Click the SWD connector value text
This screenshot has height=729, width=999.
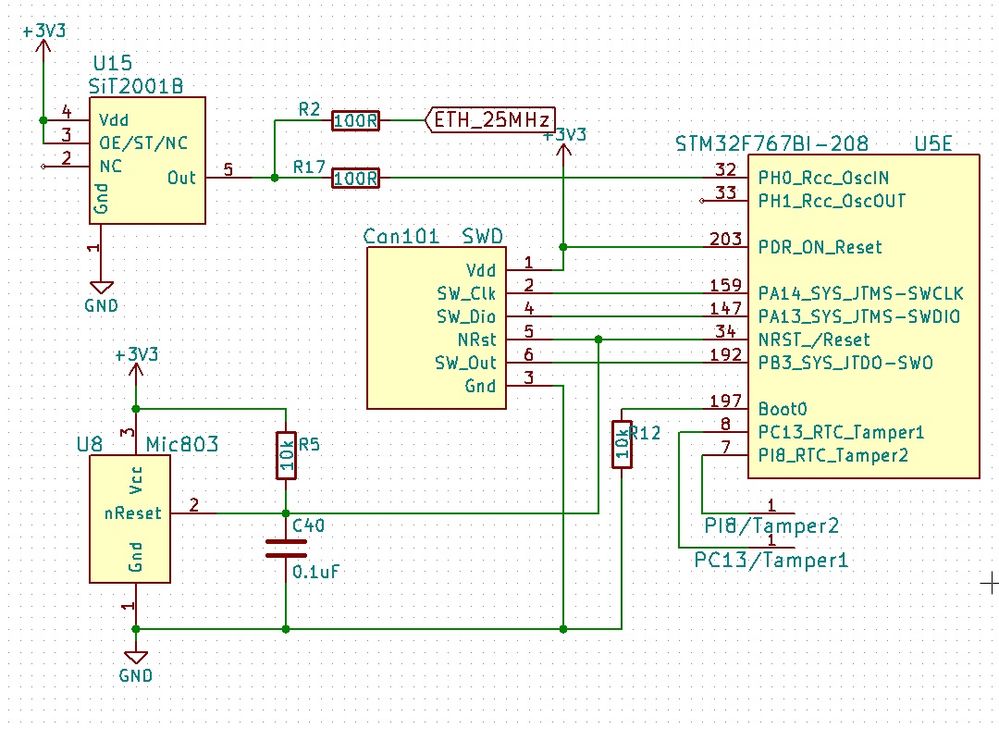pyautogui.click(x=482, y=236)
